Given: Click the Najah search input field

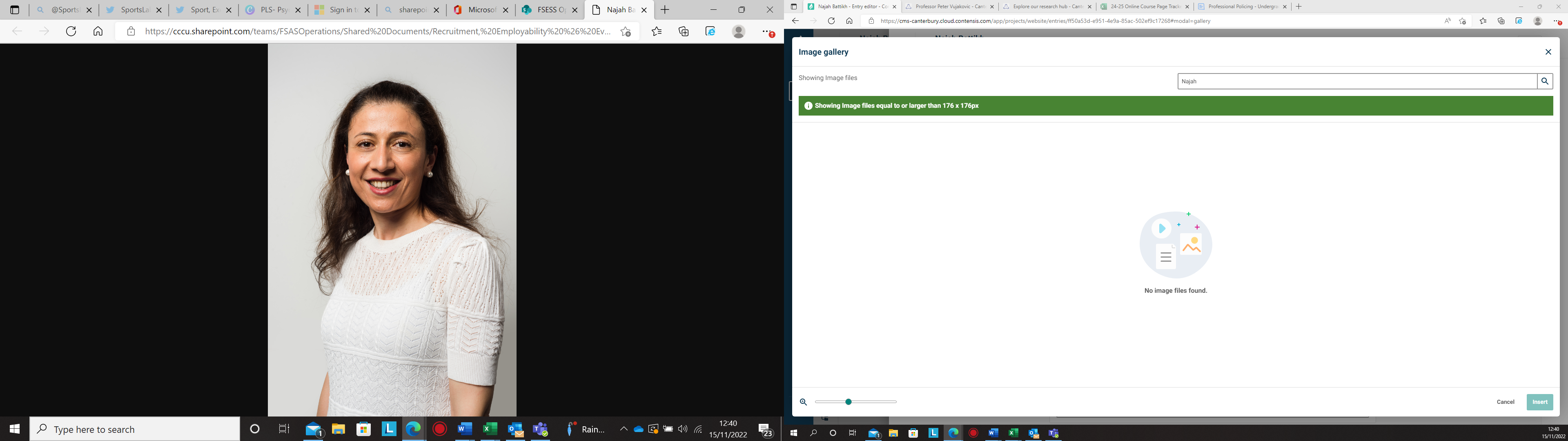Looking at the screenshot, I should click(1356, 81).
